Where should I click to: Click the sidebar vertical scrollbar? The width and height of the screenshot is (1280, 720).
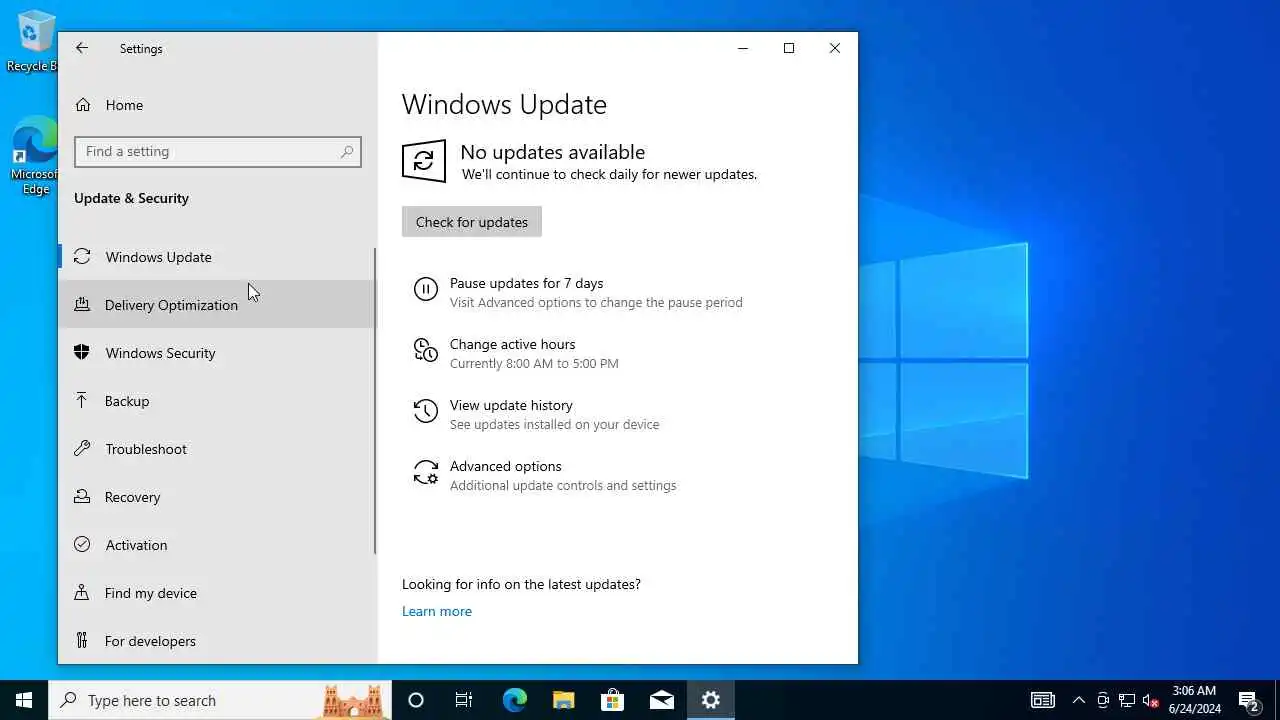(x=375, y=400)
